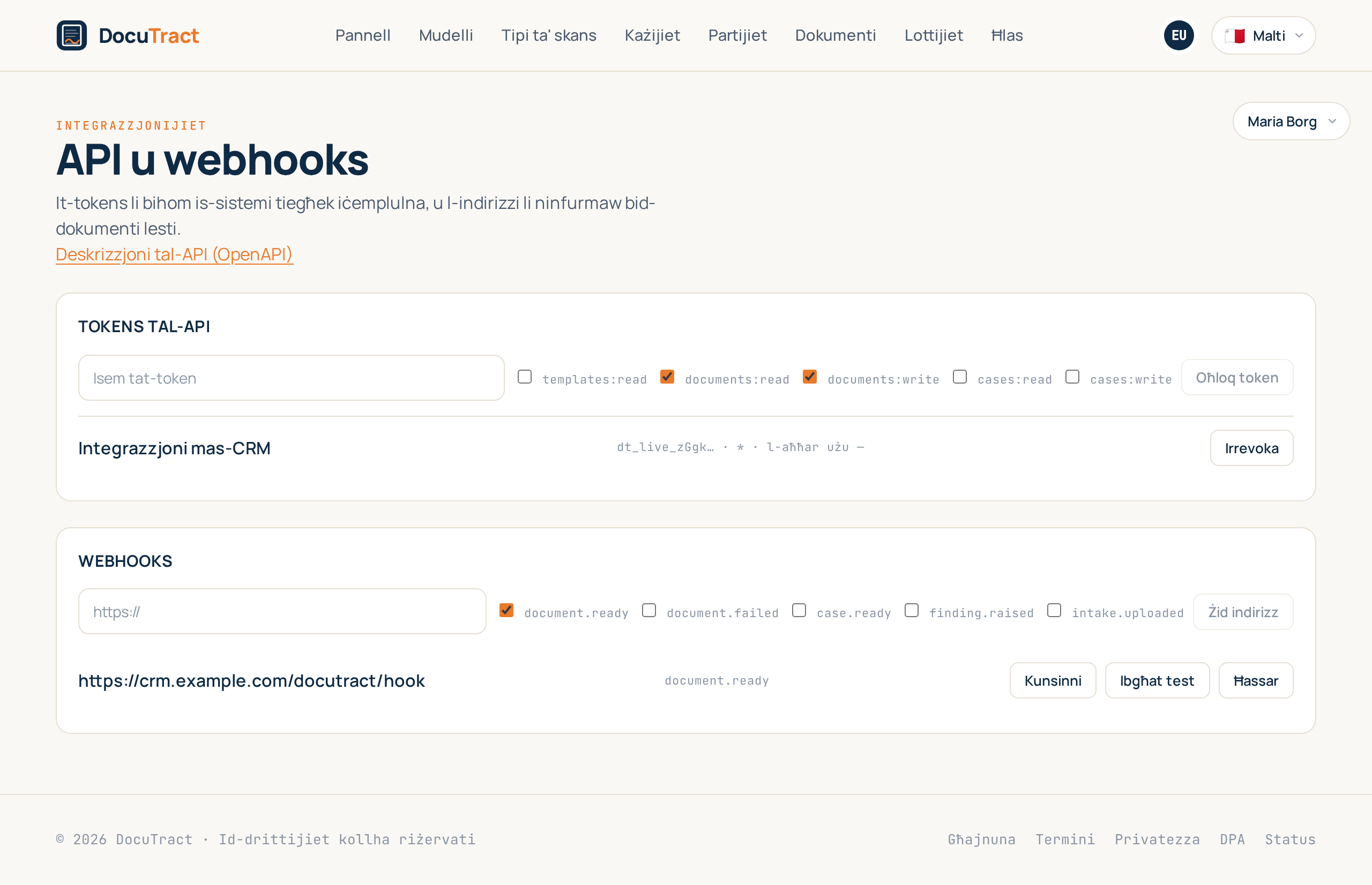Go to Mudelli in navigation
Image resolution: width=1372 pixels, height=885 pixels.
(x=445, y=35)
